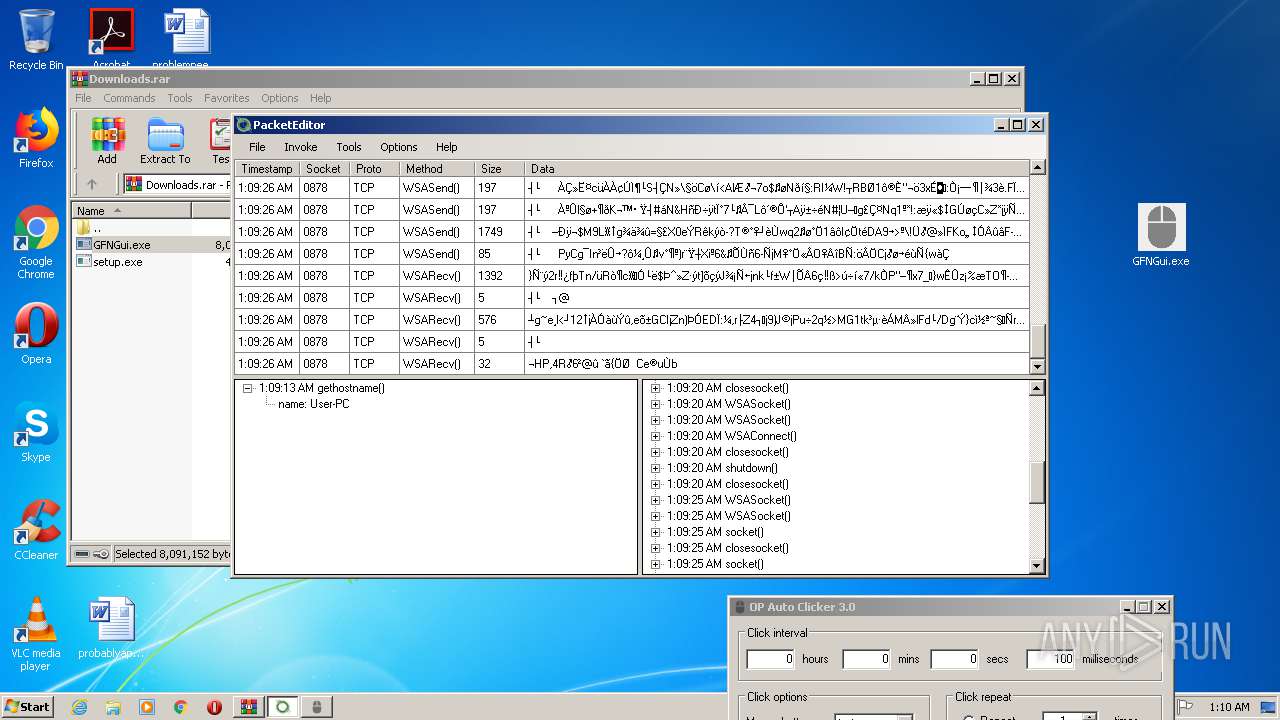1280x720 pixels.
Task: Select the WSASend() packet row with size 1749
Action: pyautogui.click(x=632, y=232)
